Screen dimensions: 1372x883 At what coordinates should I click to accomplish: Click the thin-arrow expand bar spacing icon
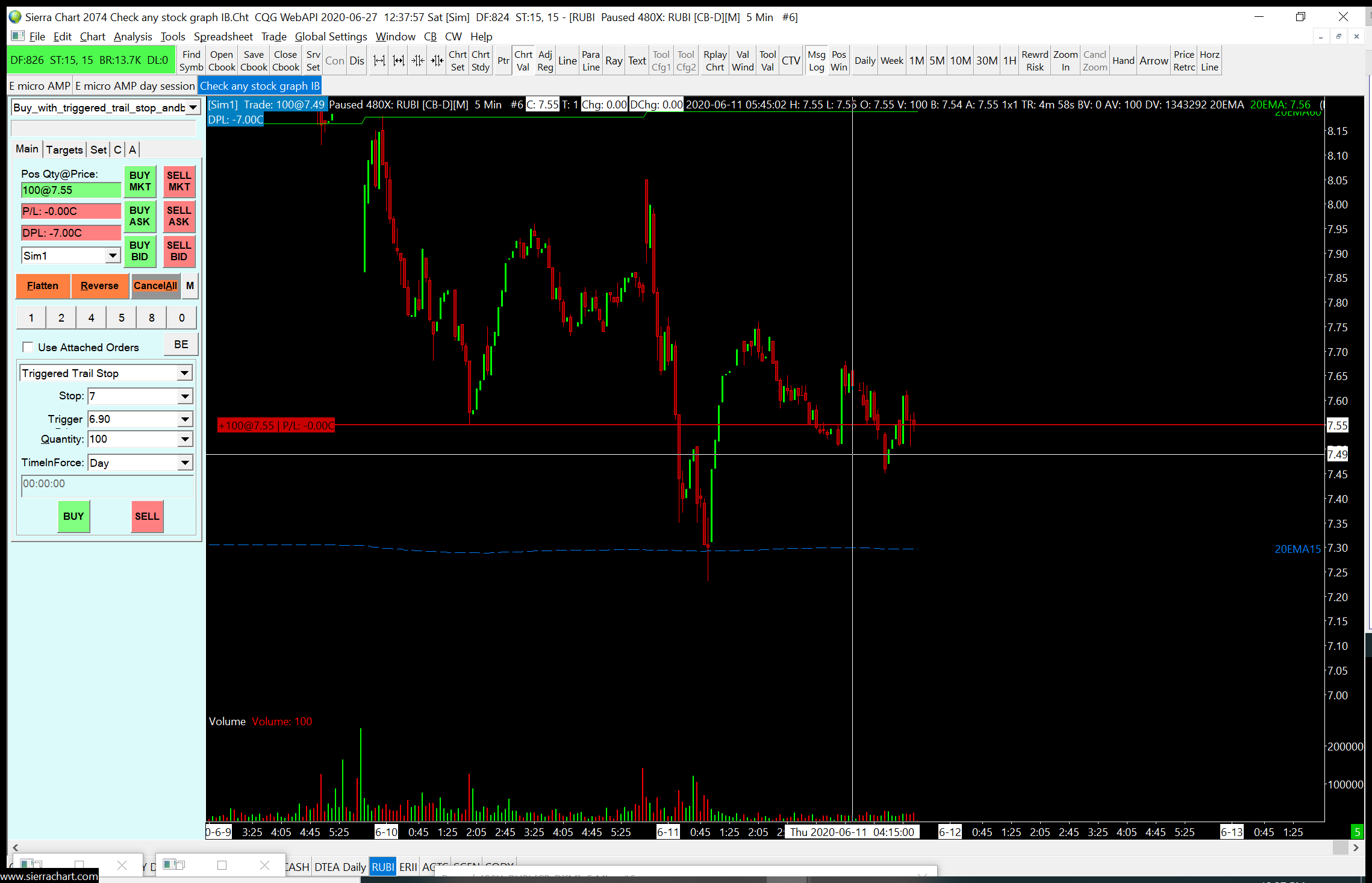coord(379,61)
